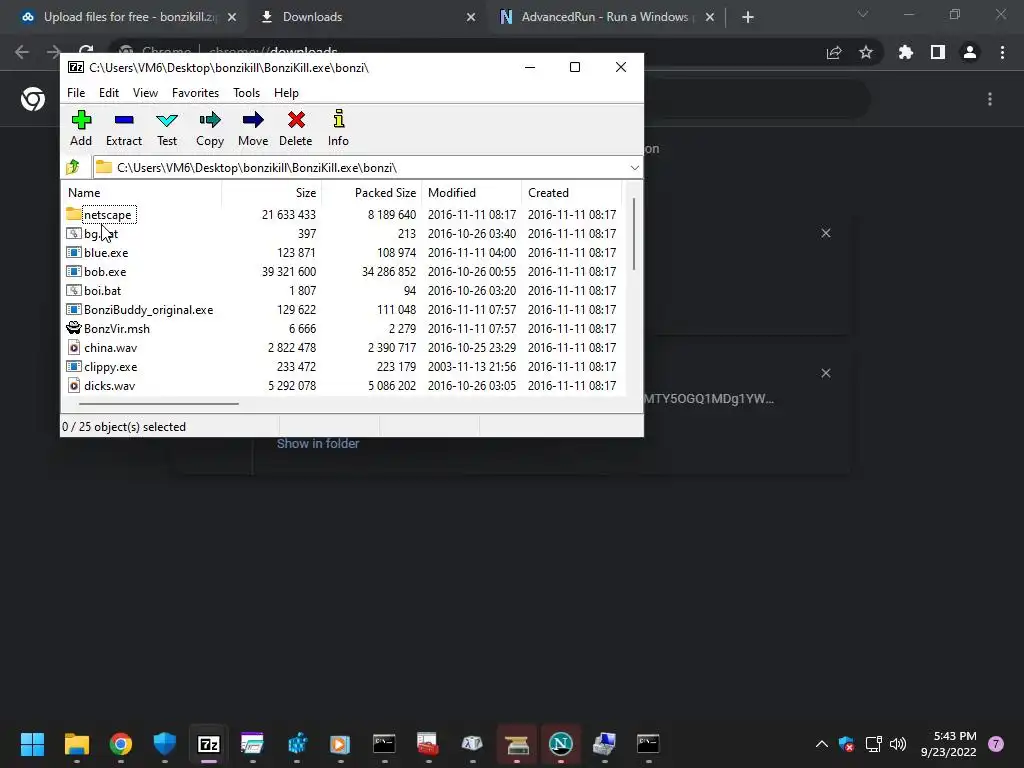Click the 7-Zip horizontal scrollbar

click(159, 404)
